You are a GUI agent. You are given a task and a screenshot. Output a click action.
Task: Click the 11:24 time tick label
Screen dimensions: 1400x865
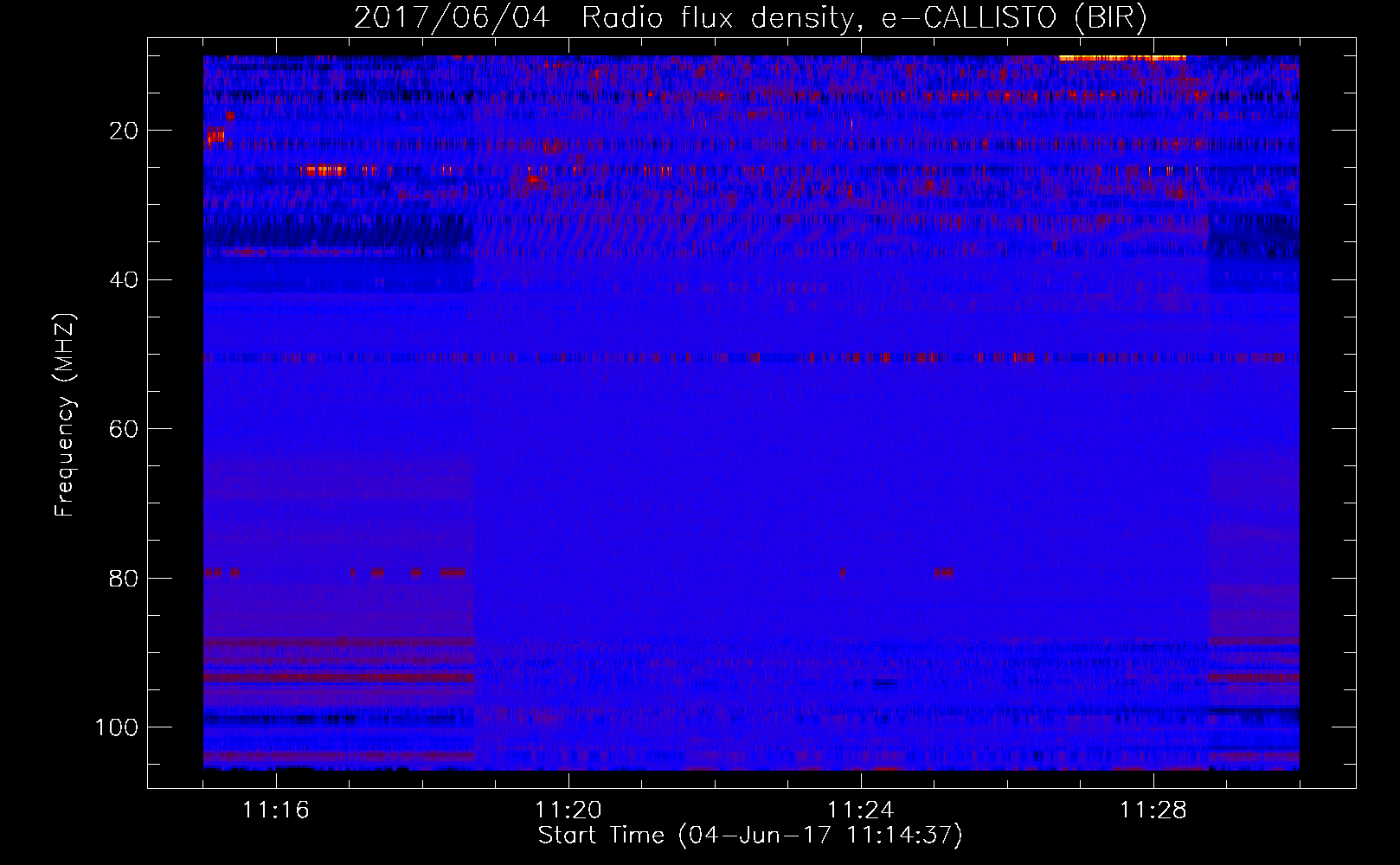coord(860,811)
